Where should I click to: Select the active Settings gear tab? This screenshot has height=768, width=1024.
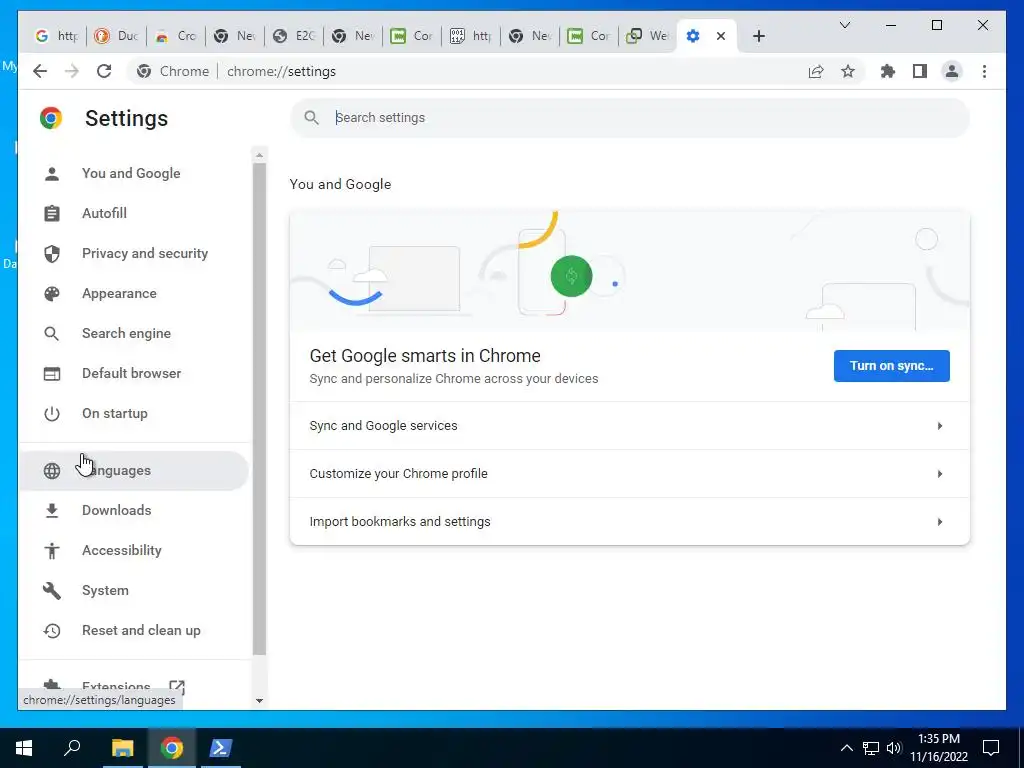693,36
